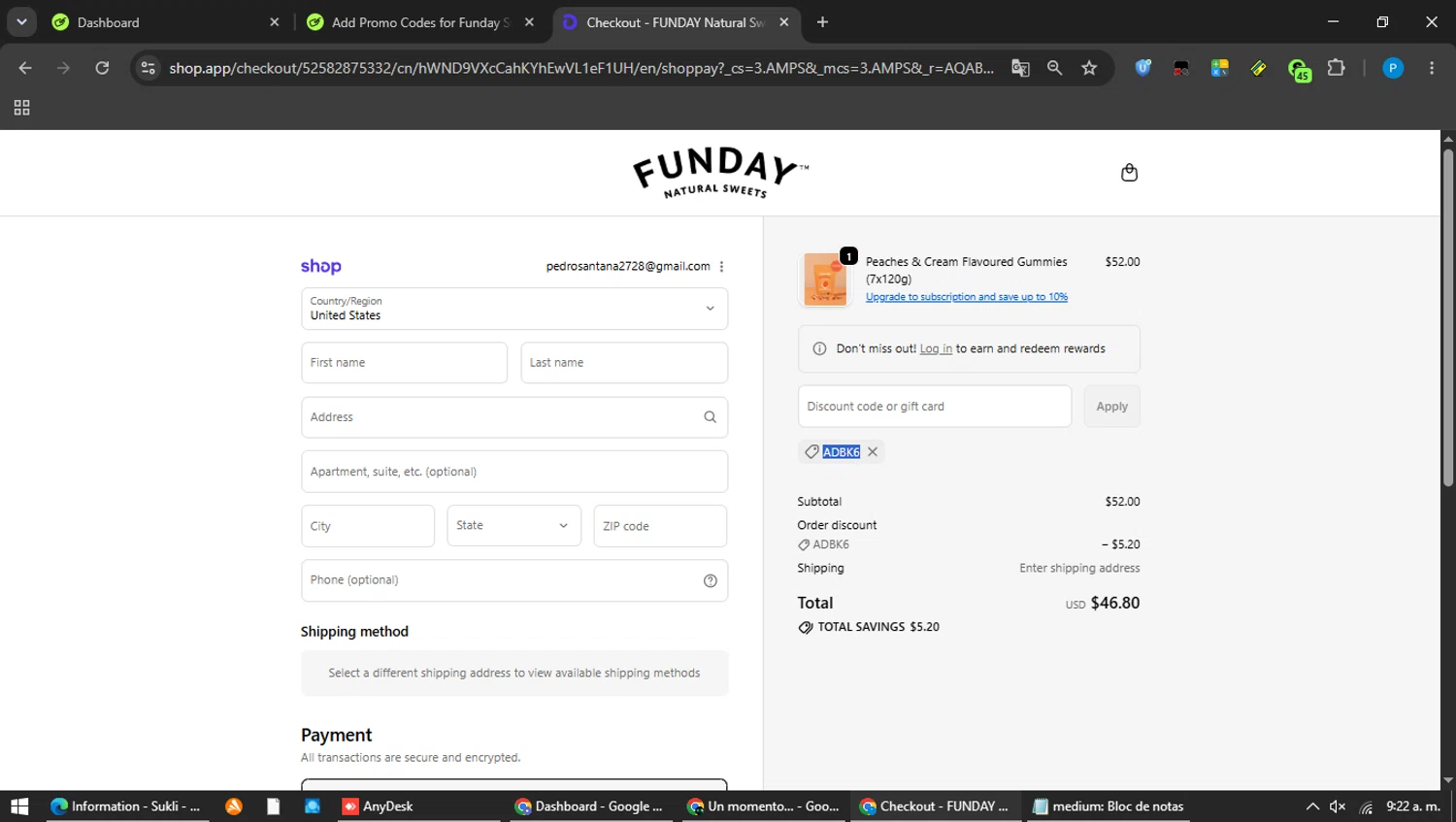This screenshot has height=822, width=1456.
Task: Click the network tray icon
Action: (x=1366, y=806)
